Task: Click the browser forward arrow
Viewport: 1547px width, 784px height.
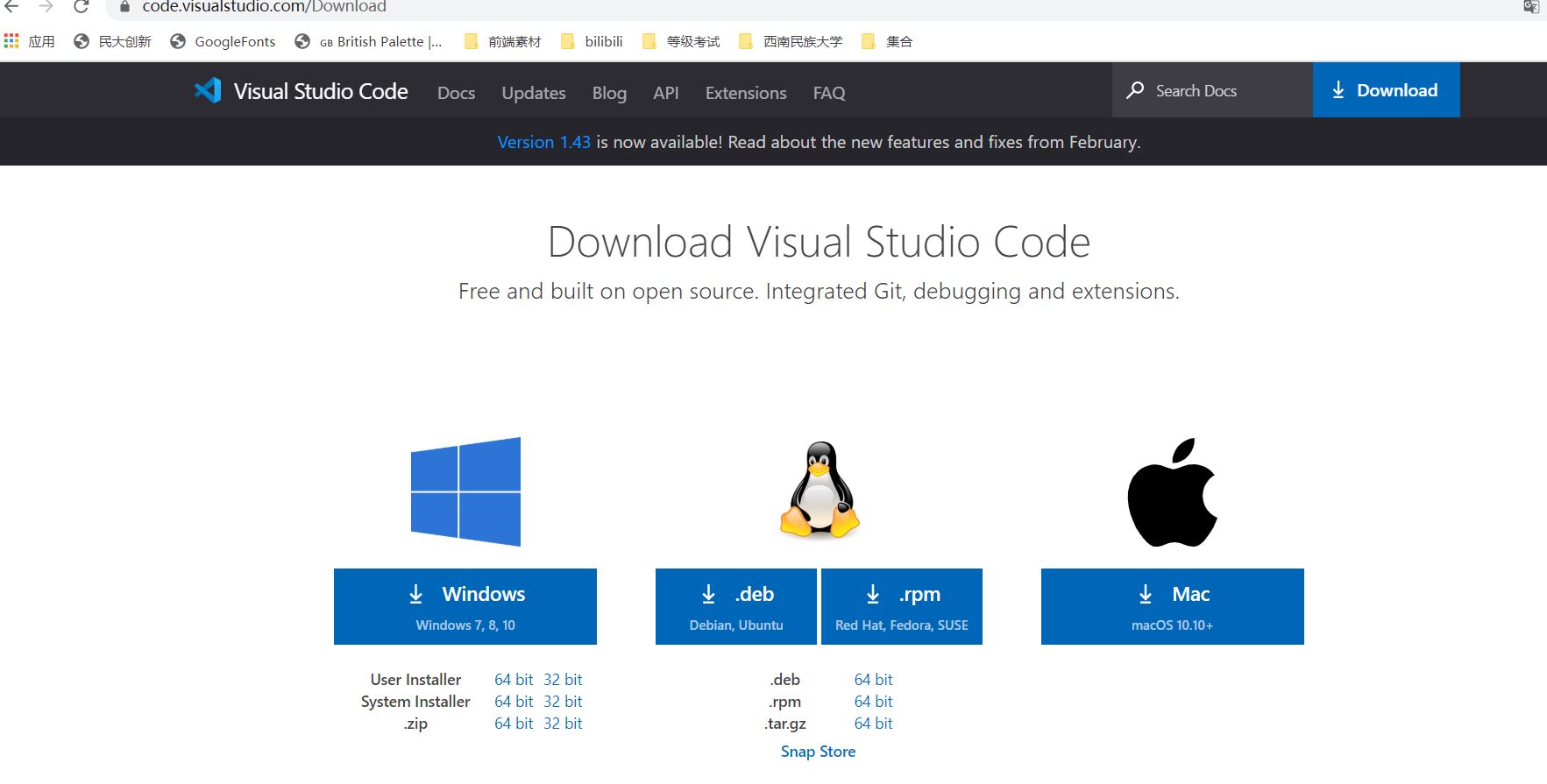Action: [46, 7]
